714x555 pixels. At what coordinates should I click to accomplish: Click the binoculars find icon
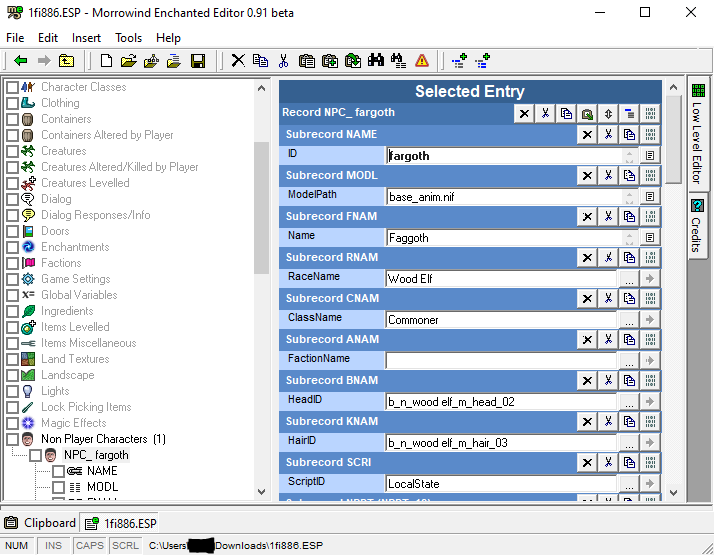coord(376,61)
